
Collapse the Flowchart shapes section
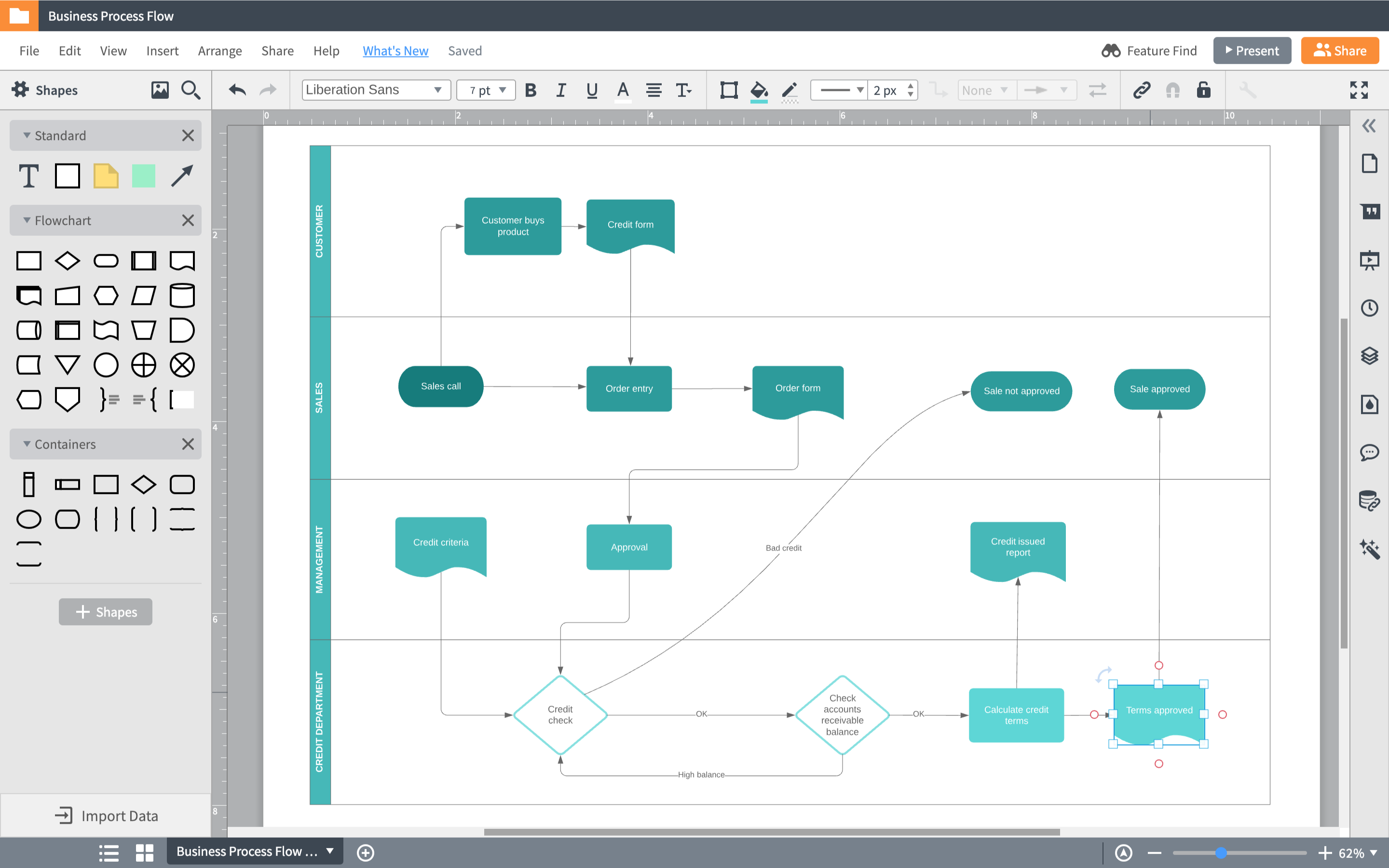pos(27,220)
